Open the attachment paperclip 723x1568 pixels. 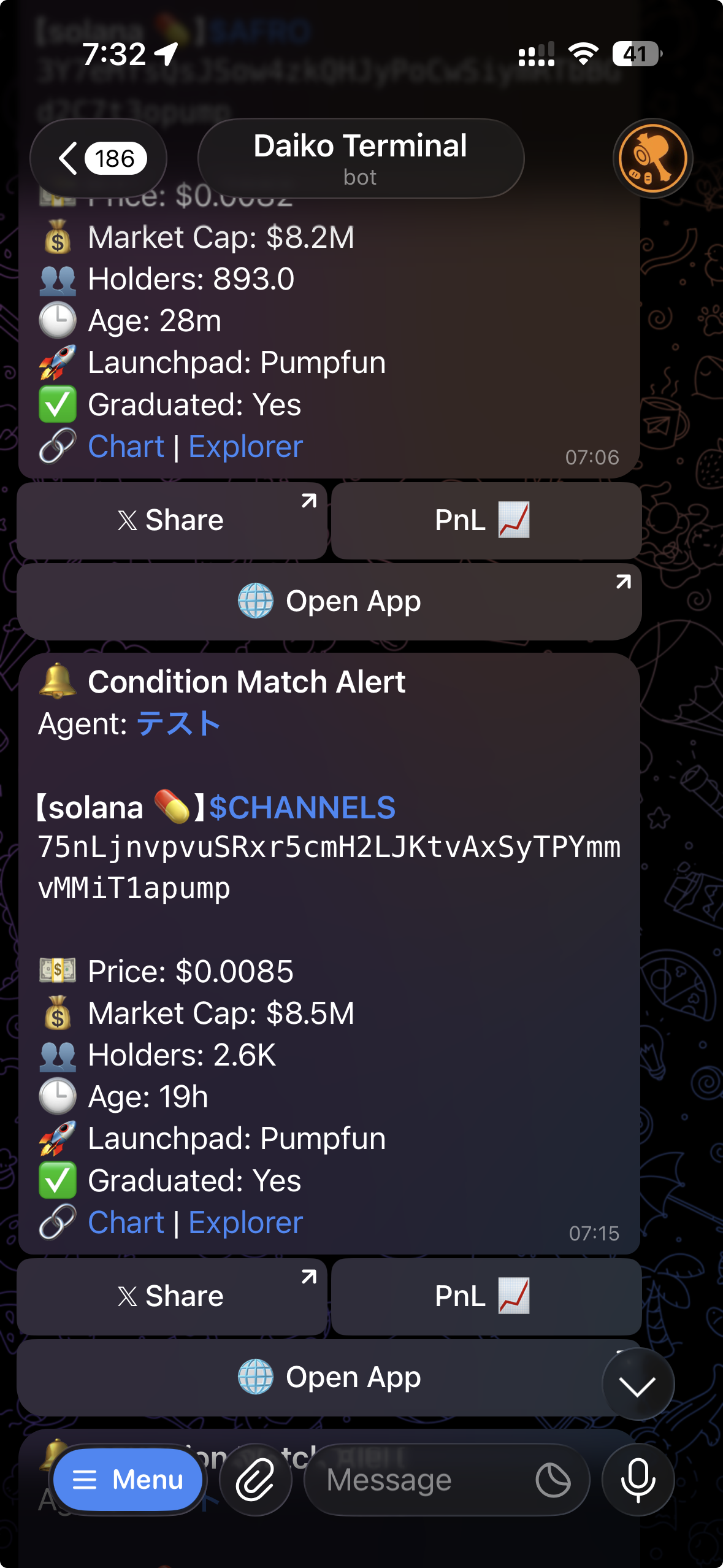coord(256,1480)
